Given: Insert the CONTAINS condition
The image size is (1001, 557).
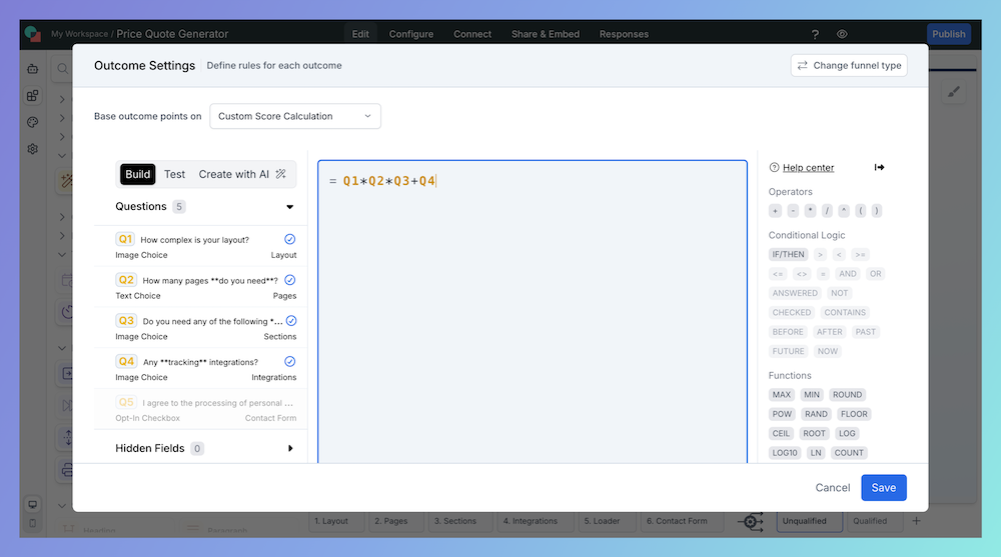Looking at the screenshot, I should pyautogui.click(x=845, y=313).
